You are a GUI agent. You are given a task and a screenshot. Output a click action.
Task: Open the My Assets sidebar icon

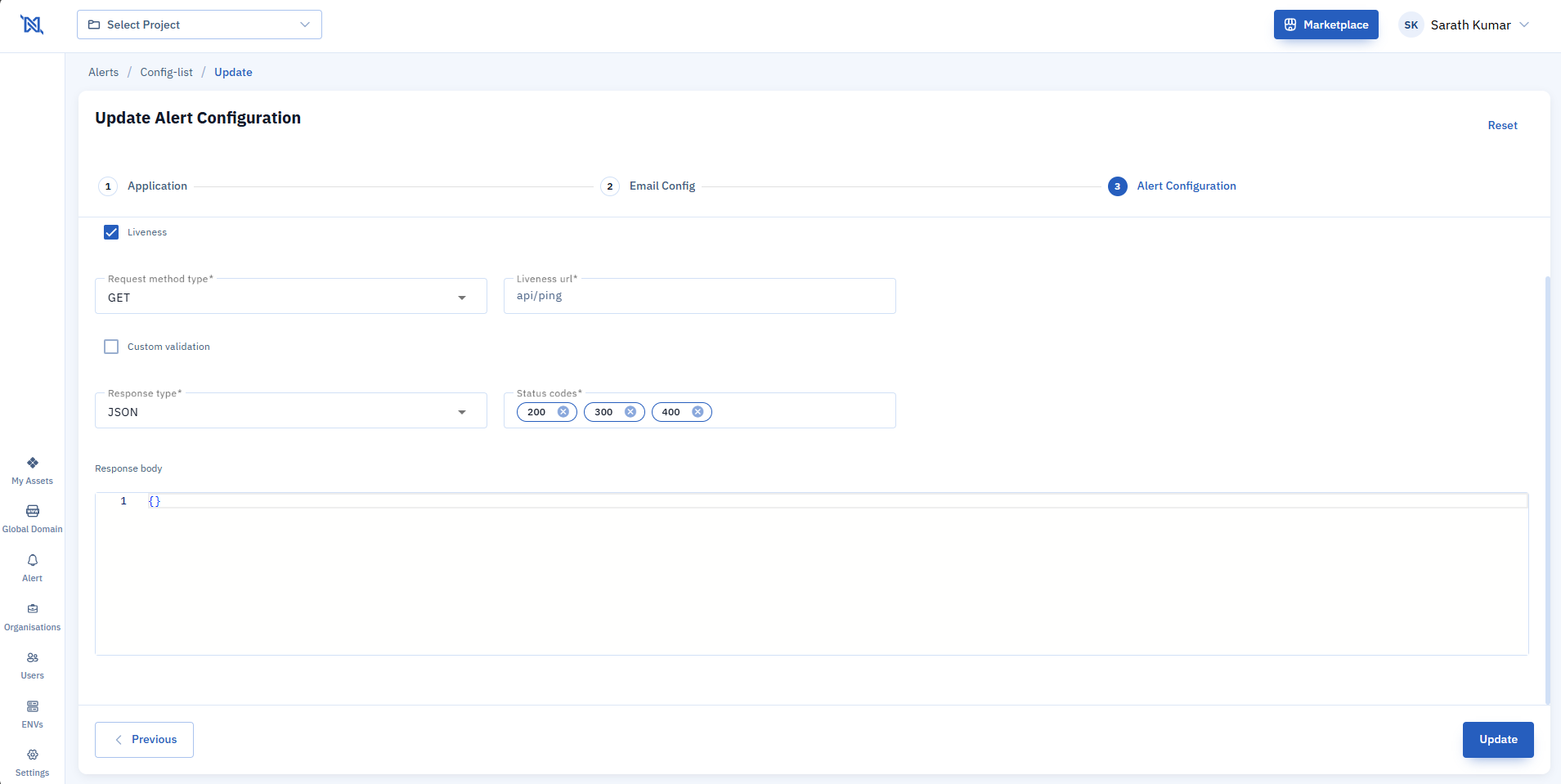pyautogui.click(x=33, y=463)
